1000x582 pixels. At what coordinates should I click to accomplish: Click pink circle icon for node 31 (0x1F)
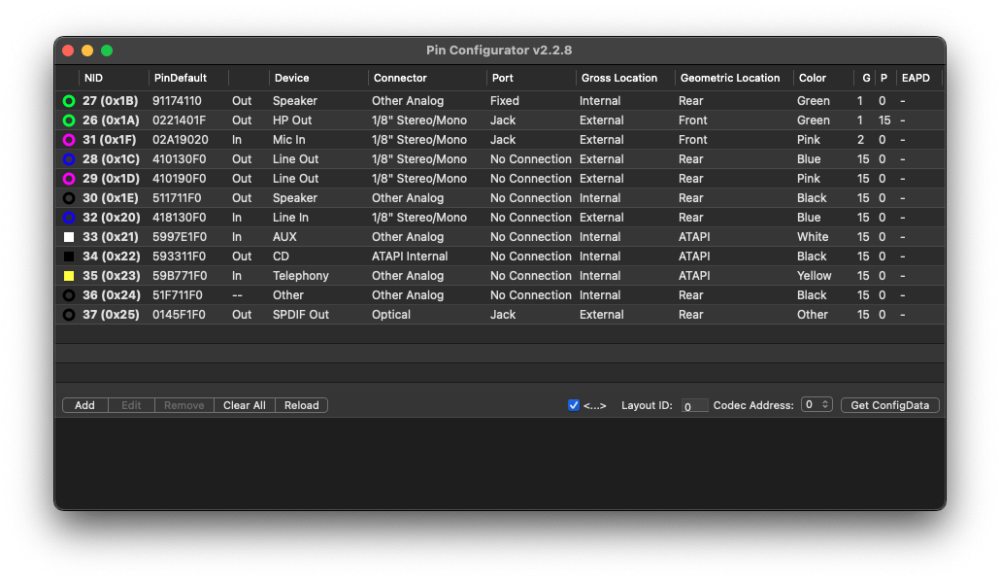[x=69, y=140]
